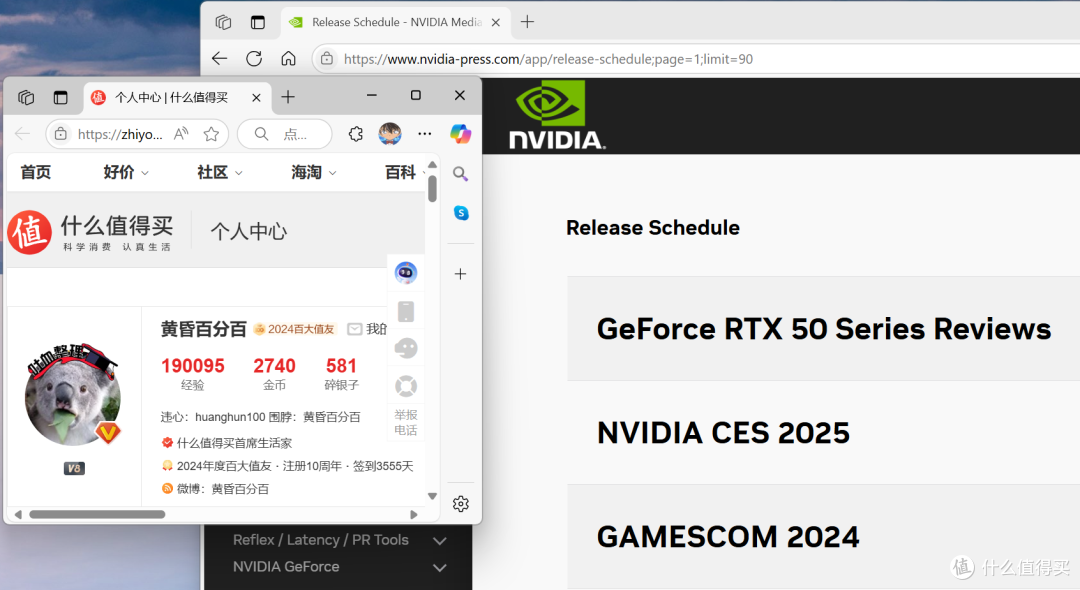Screen dimensions: 1080x590
Task: Open the robot assistant floating icon
Action: [x=406, y=273]
